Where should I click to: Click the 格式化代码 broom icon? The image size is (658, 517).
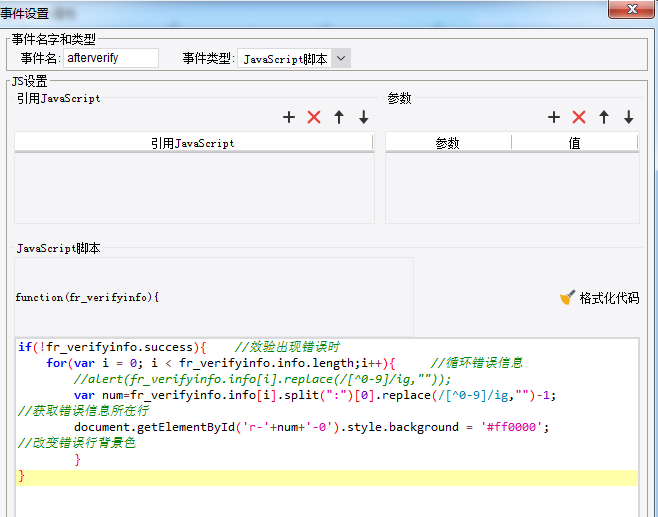[x=567, y=298]
